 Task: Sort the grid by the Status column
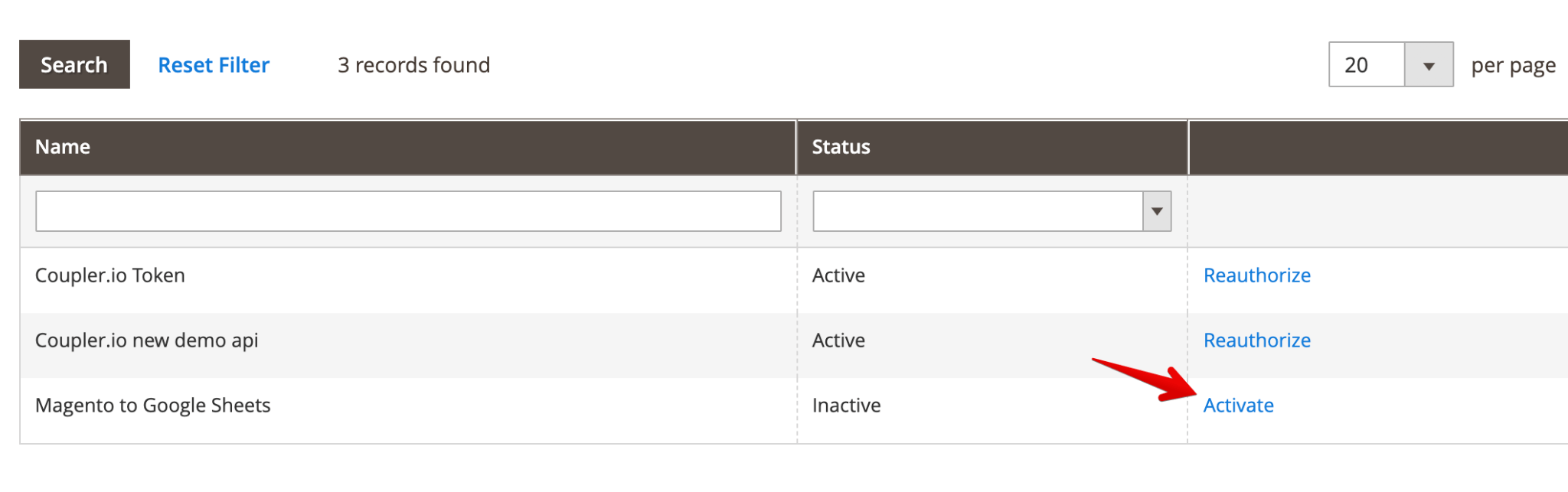click(840, 146)
